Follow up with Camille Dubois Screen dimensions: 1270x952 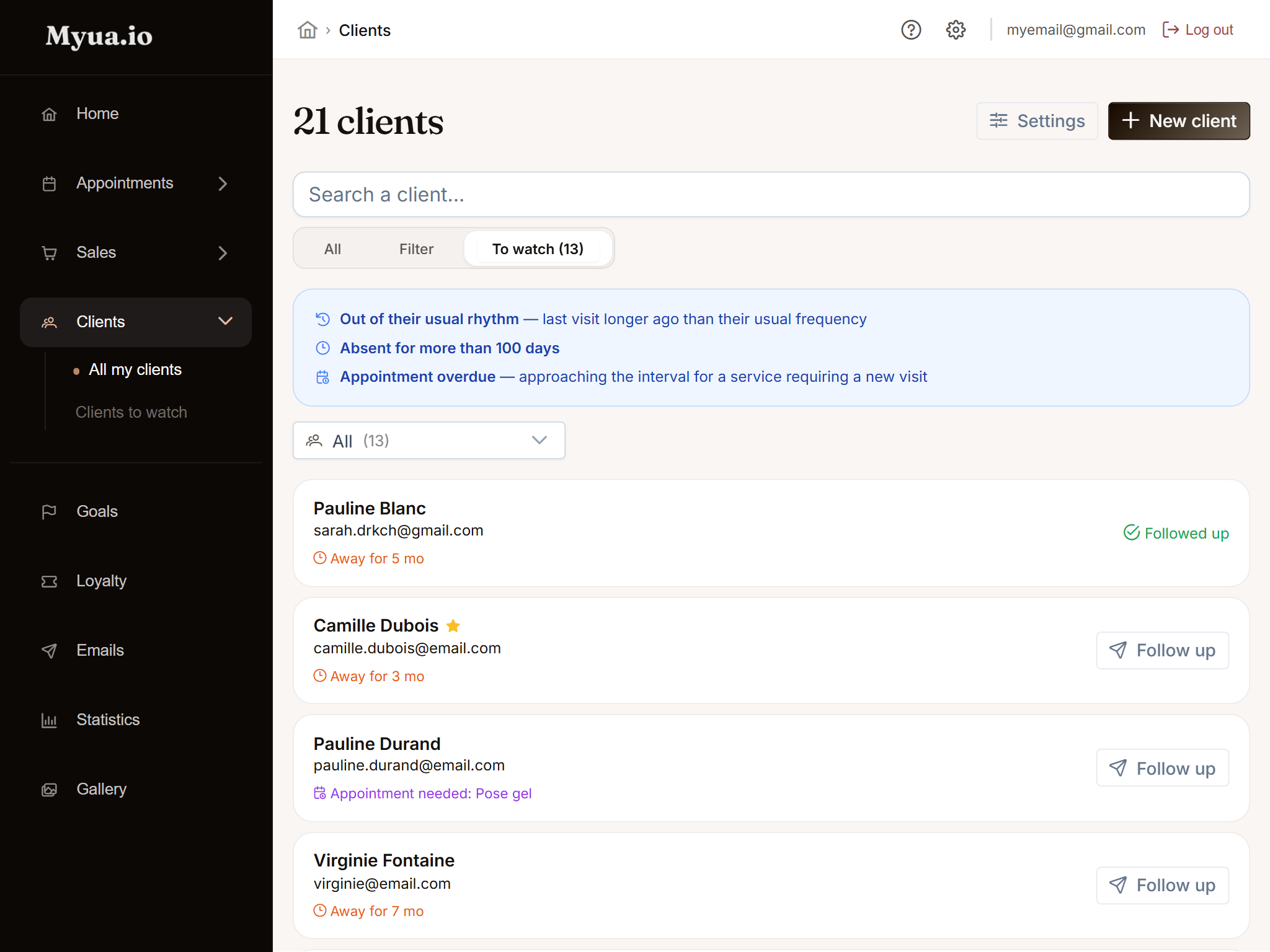[1163, 650]
